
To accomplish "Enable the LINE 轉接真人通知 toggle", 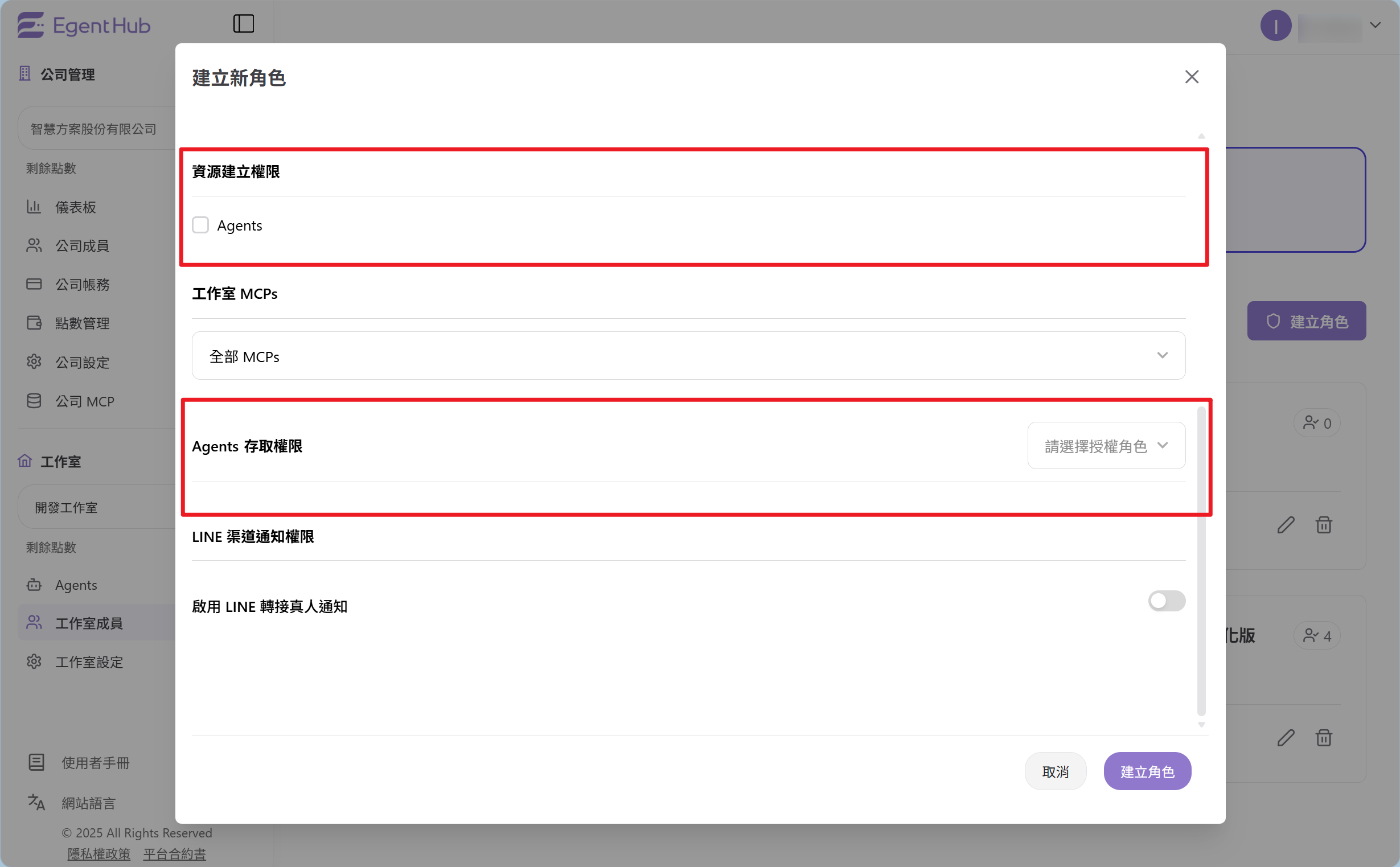I will point(1166,601).
